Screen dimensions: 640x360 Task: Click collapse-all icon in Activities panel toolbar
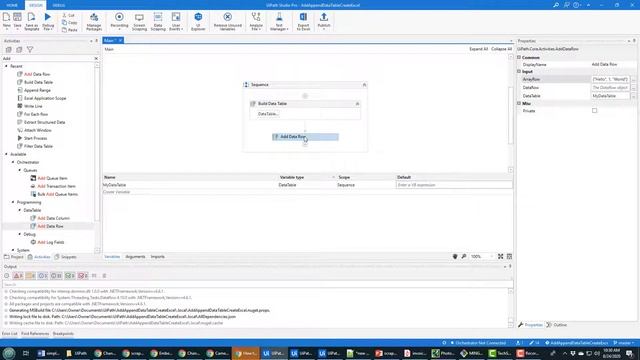[x=19, y=49]
